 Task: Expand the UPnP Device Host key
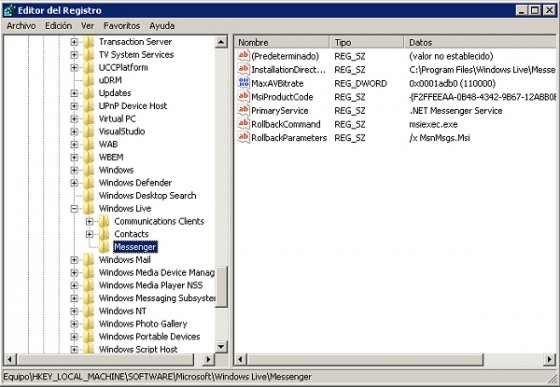(x=74, y=106)
